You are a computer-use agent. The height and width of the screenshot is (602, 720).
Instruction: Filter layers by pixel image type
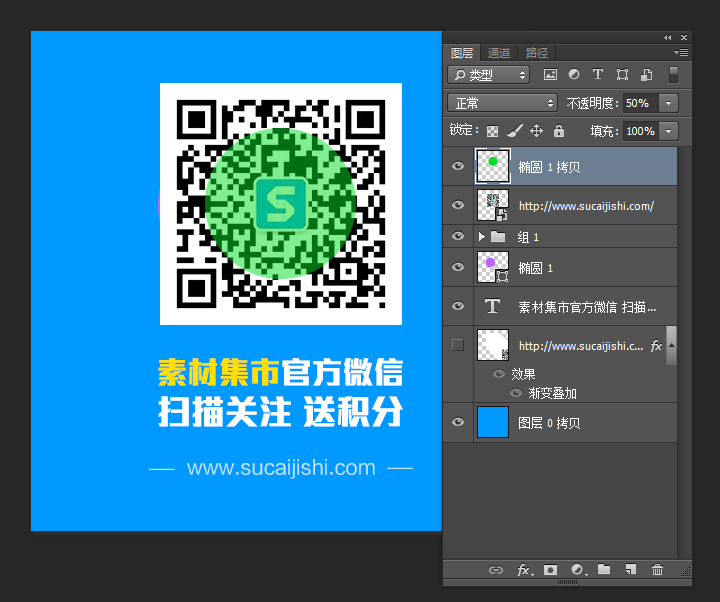[x=550, y=75]
